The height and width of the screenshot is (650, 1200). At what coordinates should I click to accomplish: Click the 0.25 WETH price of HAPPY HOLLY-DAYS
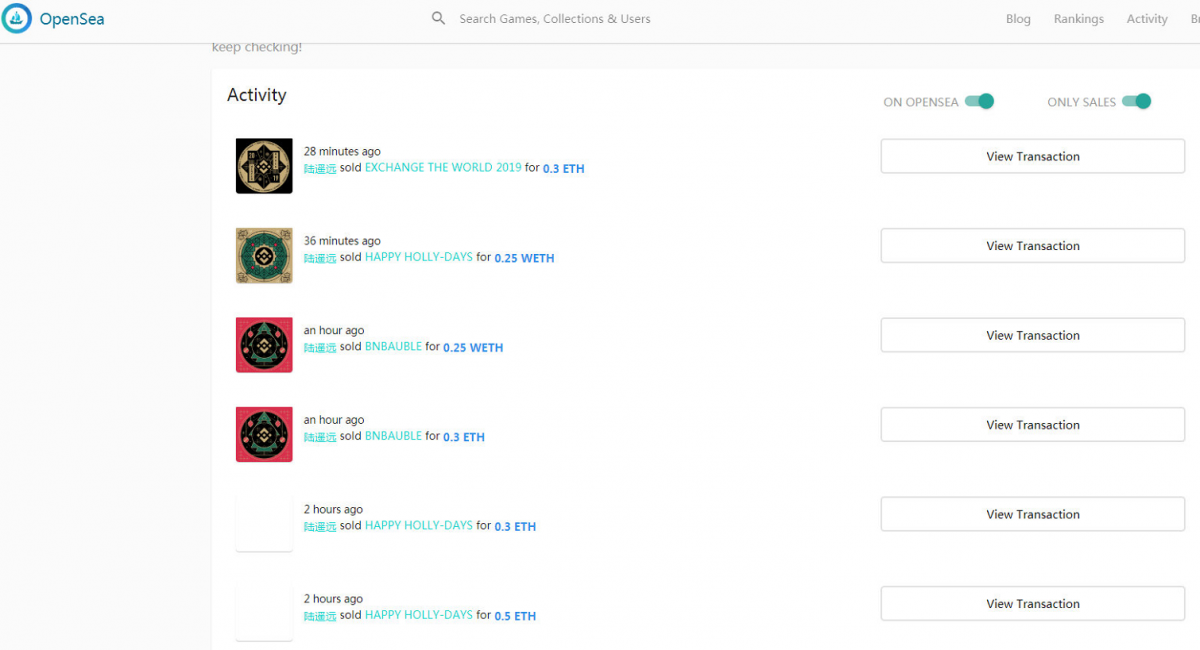[x=524, y=258]
